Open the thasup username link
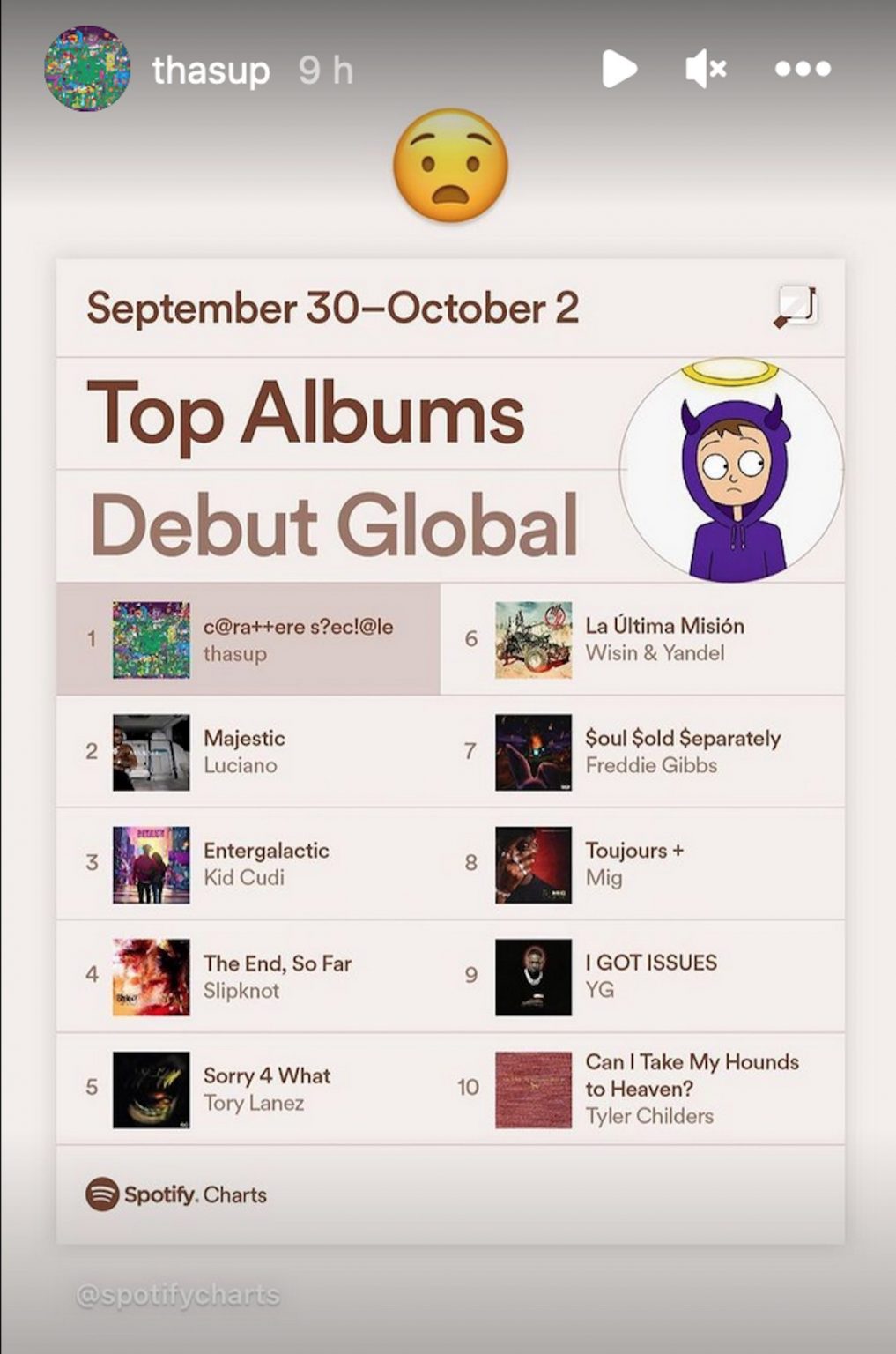This screenshot has width=896, height=1354. pyautogui.click(x=211, y=71)
